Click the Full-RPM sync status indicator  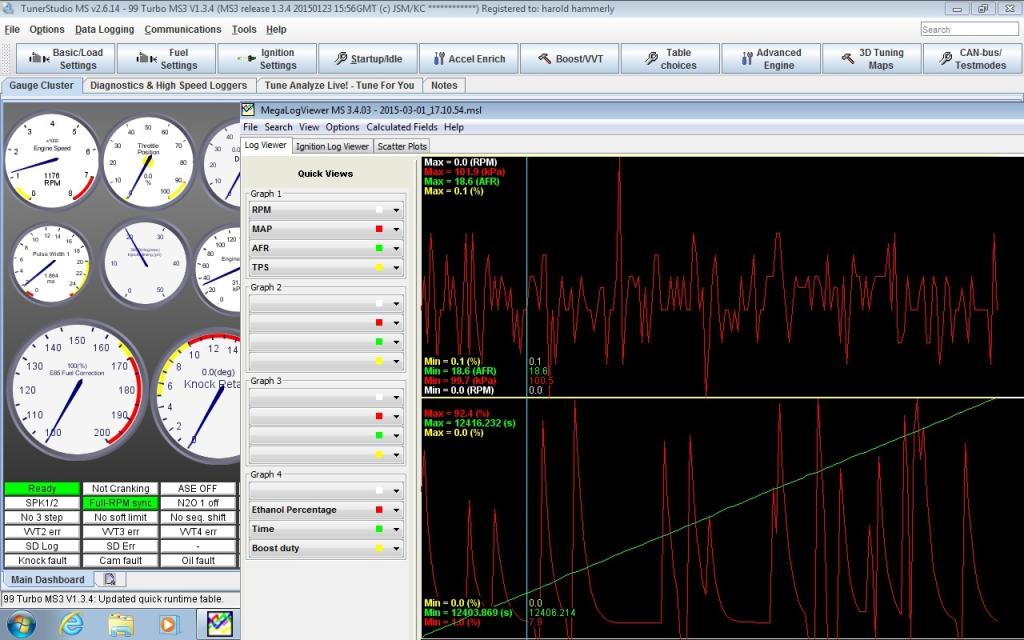coord(119,503)
